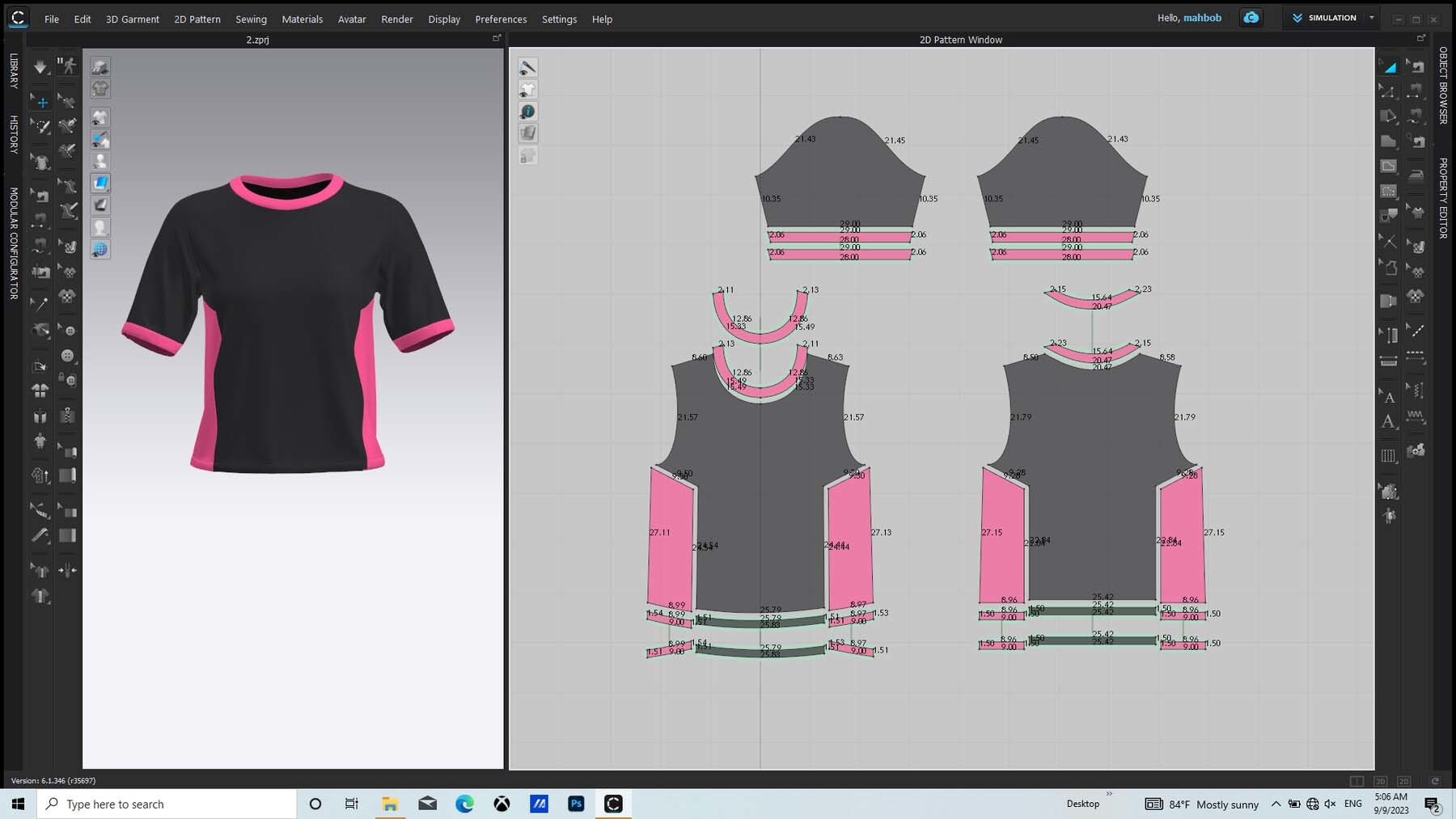
Task: Open the SIMULATION mode dropdown arrow
Action: (1372, 18)
